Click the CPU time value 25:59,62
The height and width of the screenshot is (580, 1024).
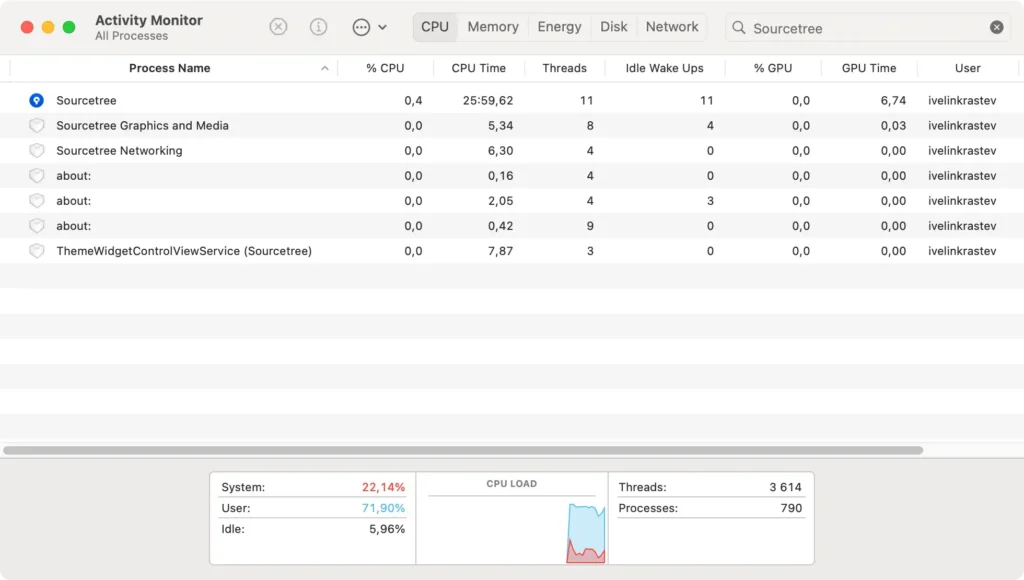[x=488, y=101]
